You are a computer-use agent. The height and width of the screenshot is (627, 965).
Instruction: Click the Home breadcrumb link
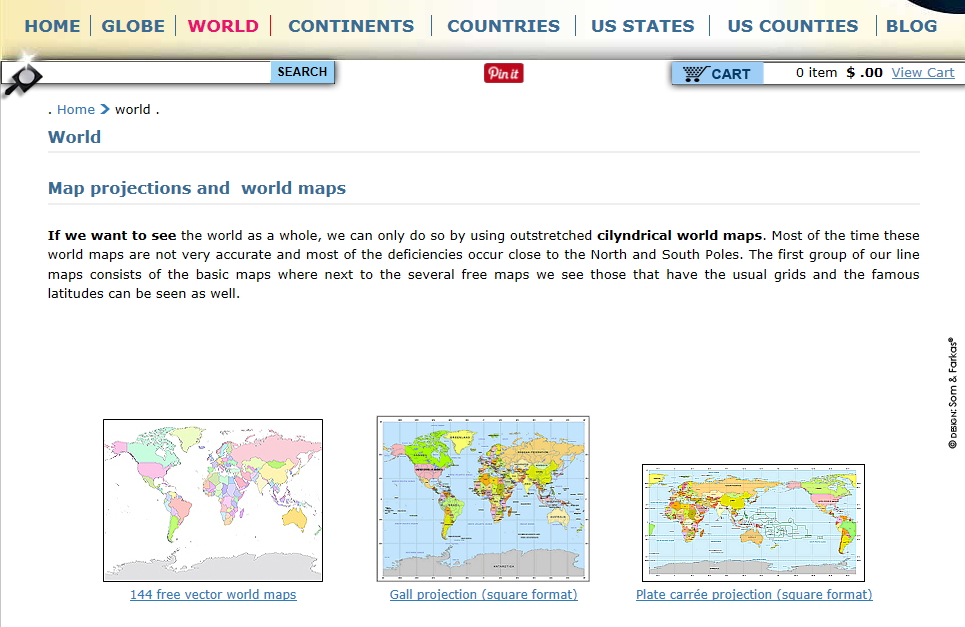[x=76, y=109]
